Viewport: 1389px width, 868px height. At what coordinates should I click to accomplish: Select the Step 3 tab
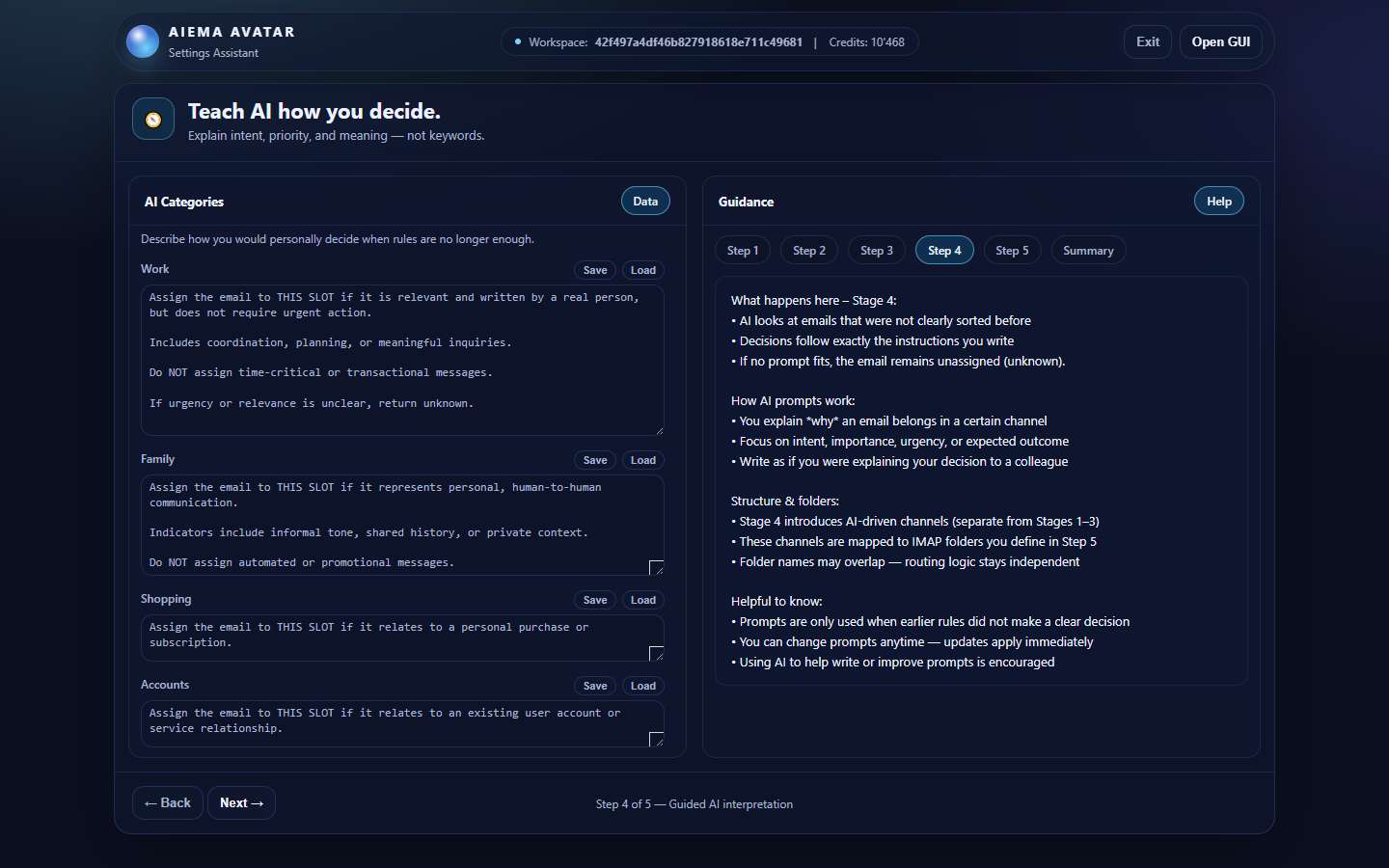tap(876, 251)
